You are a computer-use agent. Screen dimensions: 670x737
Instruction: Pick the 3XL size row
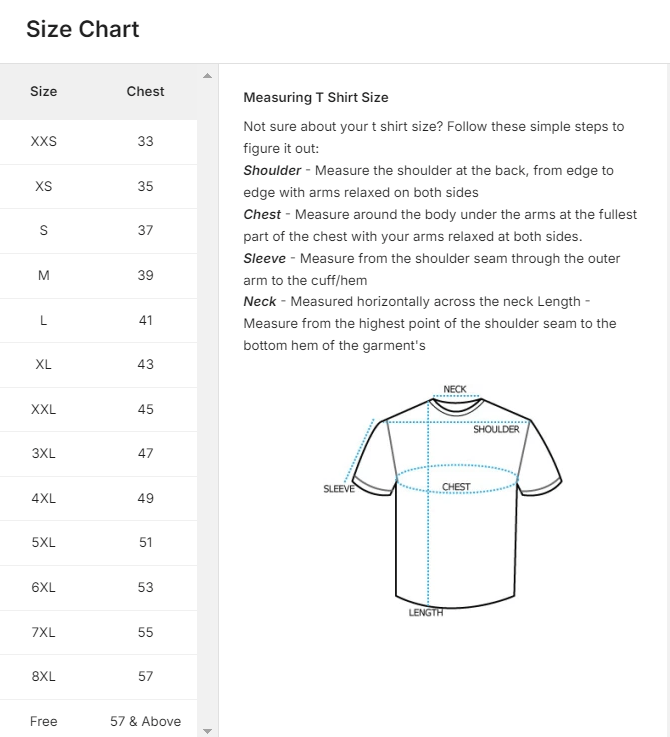[98, 453]
